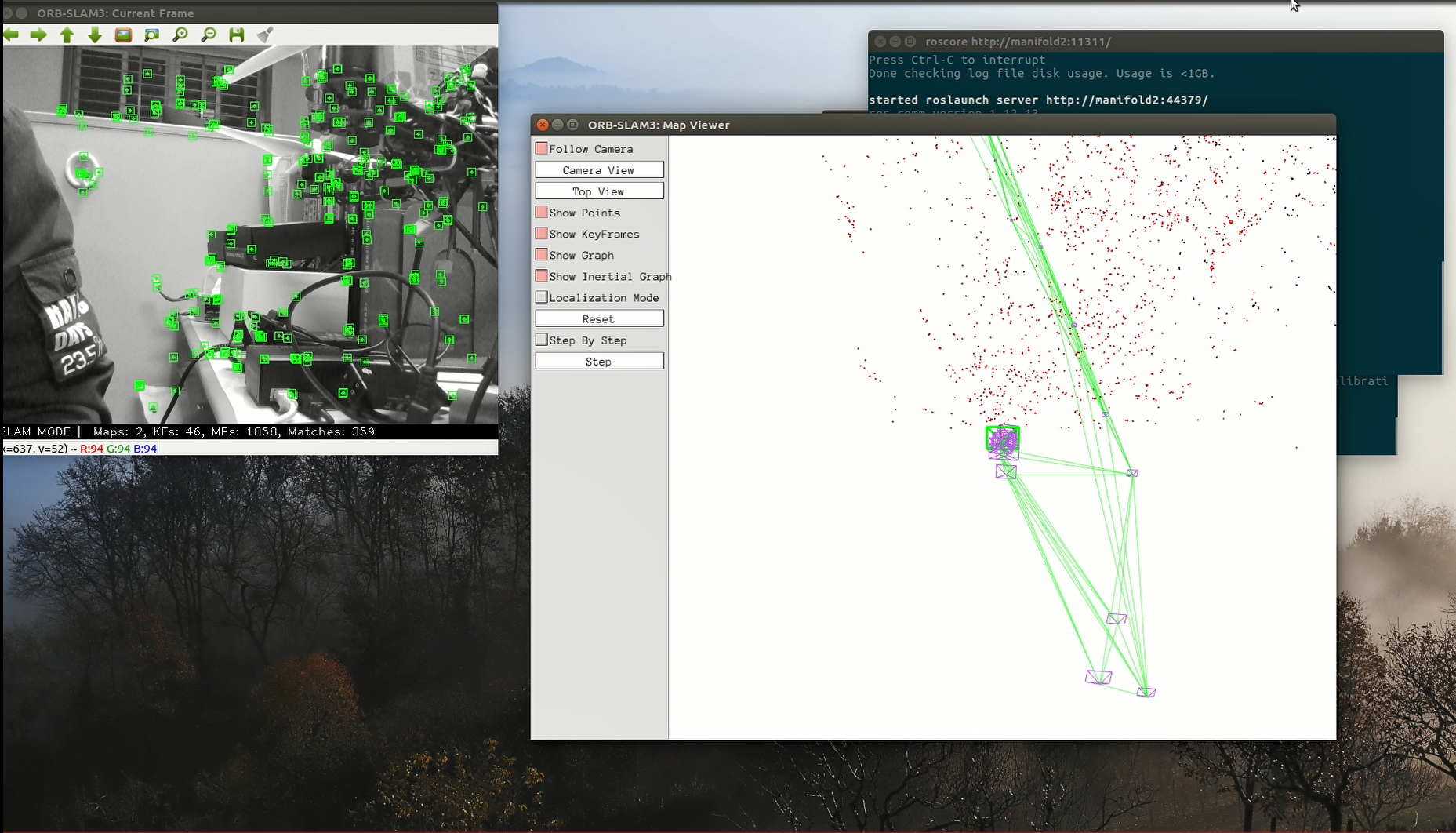Screen dimensions: 1456x833
Task: Close the Map Viewer window
Action: [543, 125]
